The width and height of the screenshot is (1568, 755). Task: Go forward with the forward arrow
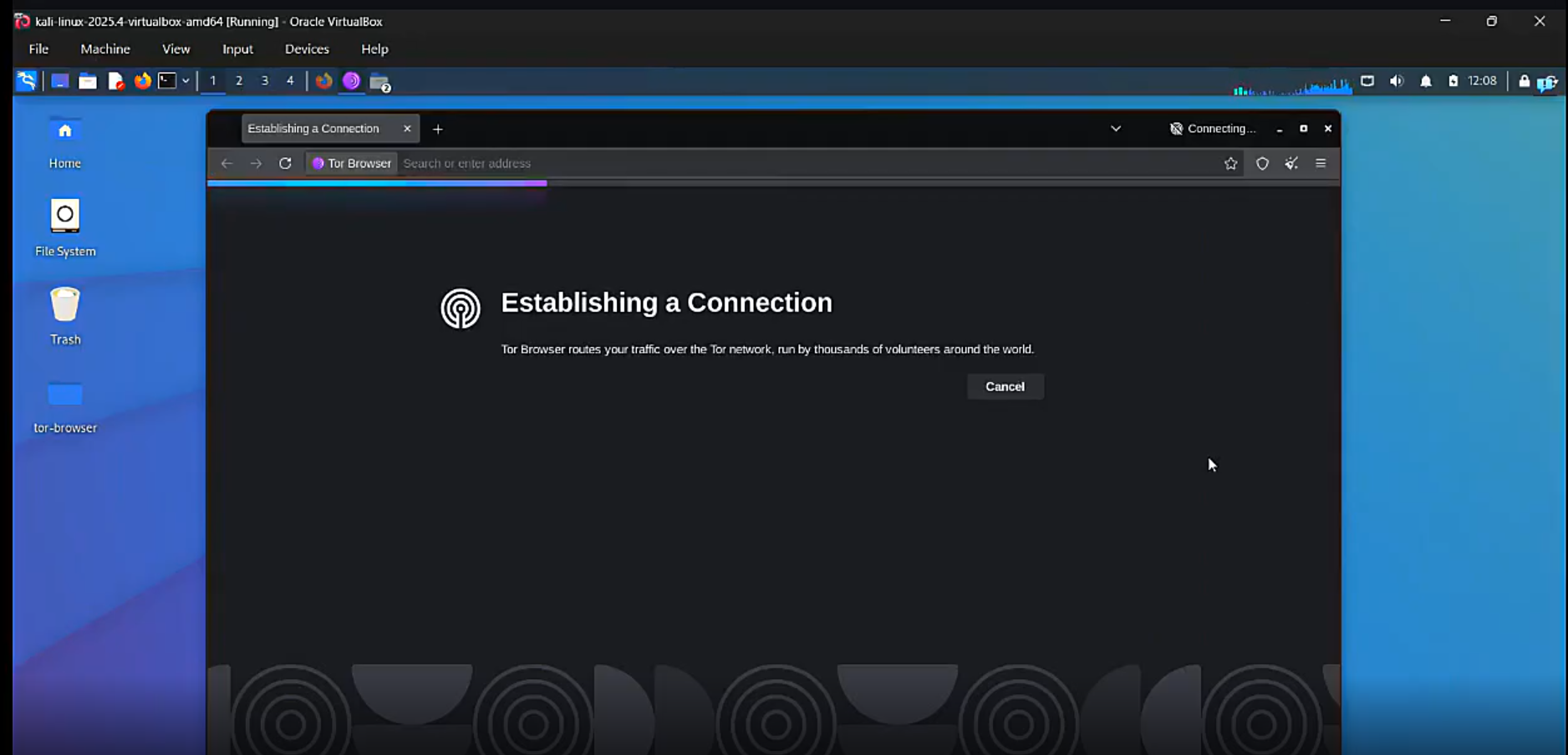(256, 164)
